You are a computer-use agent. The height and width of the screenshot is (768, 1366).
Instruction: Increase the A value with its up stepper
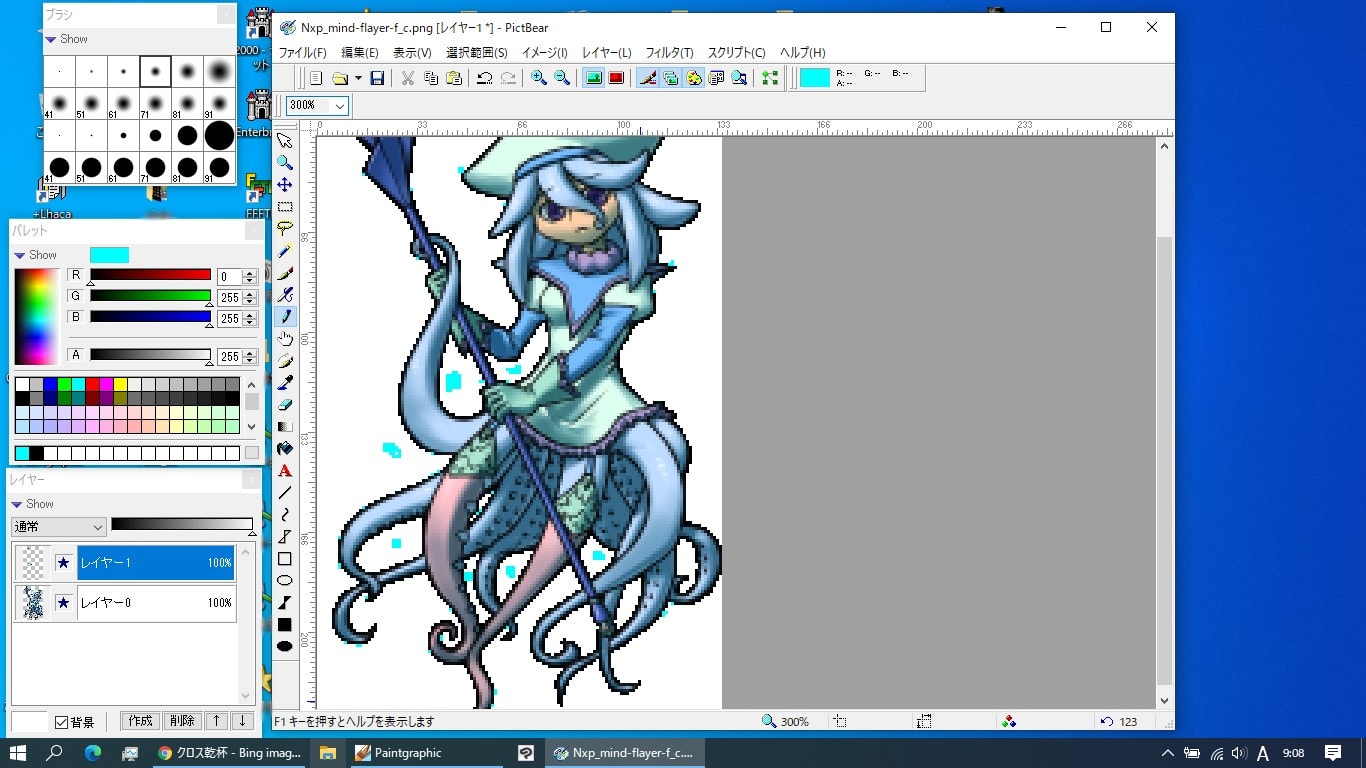click(250, 352)
